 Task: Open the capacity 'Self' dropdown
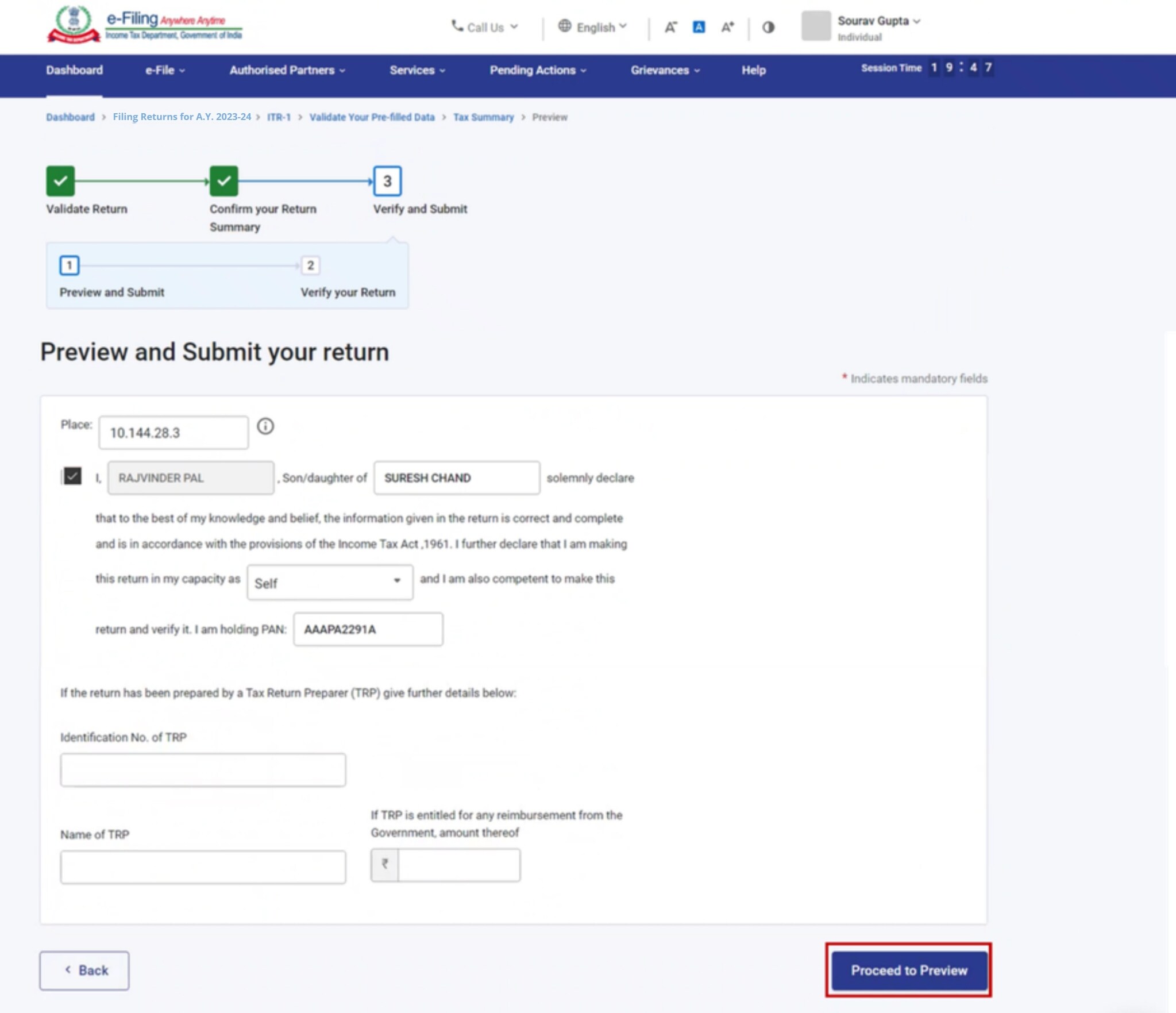coord(329,583)
